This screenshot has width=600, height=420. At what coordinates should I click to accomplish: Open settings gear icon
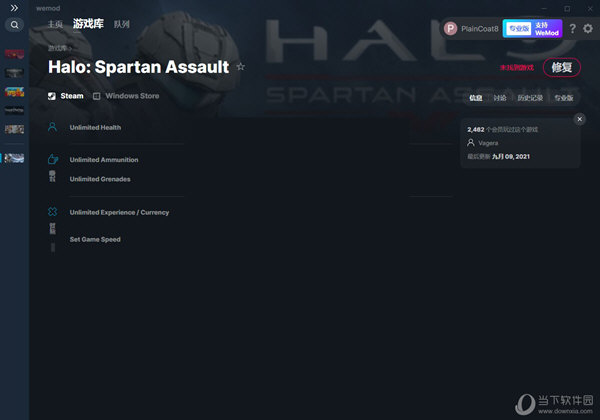(588, 29)
